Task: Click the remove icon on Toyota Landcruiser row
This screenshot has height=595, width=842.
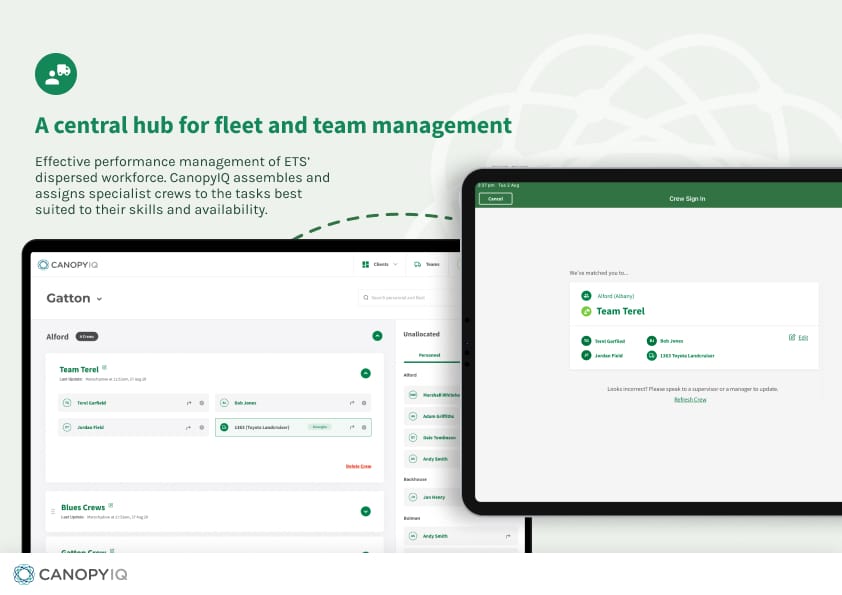Action: tap(364, 427)
